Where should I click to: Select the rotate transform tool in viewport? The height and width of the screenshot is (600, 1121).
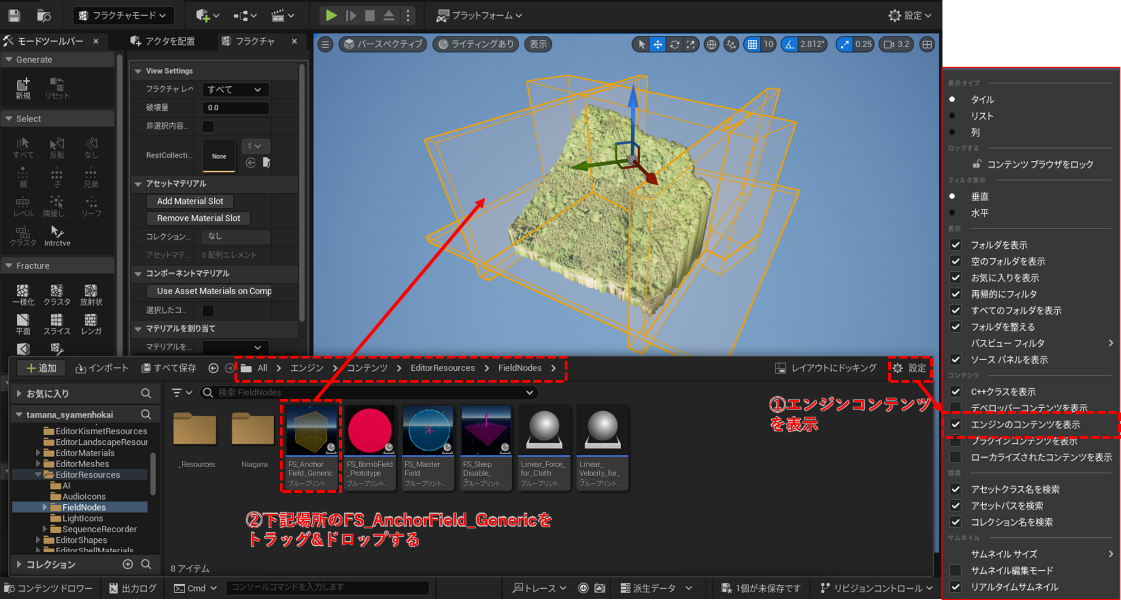point(675,45)
